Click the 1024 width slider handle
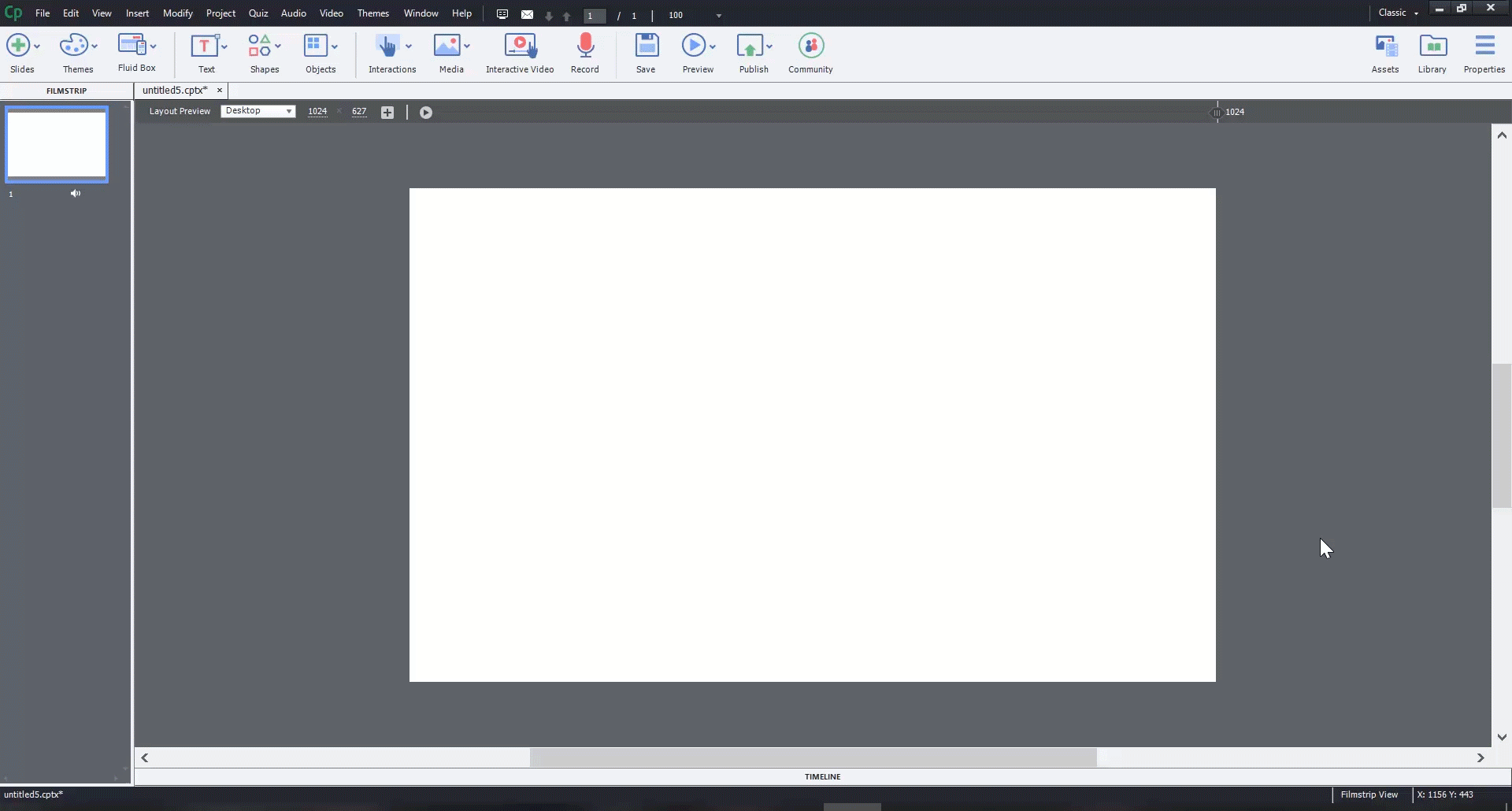 coord(1217,113)
